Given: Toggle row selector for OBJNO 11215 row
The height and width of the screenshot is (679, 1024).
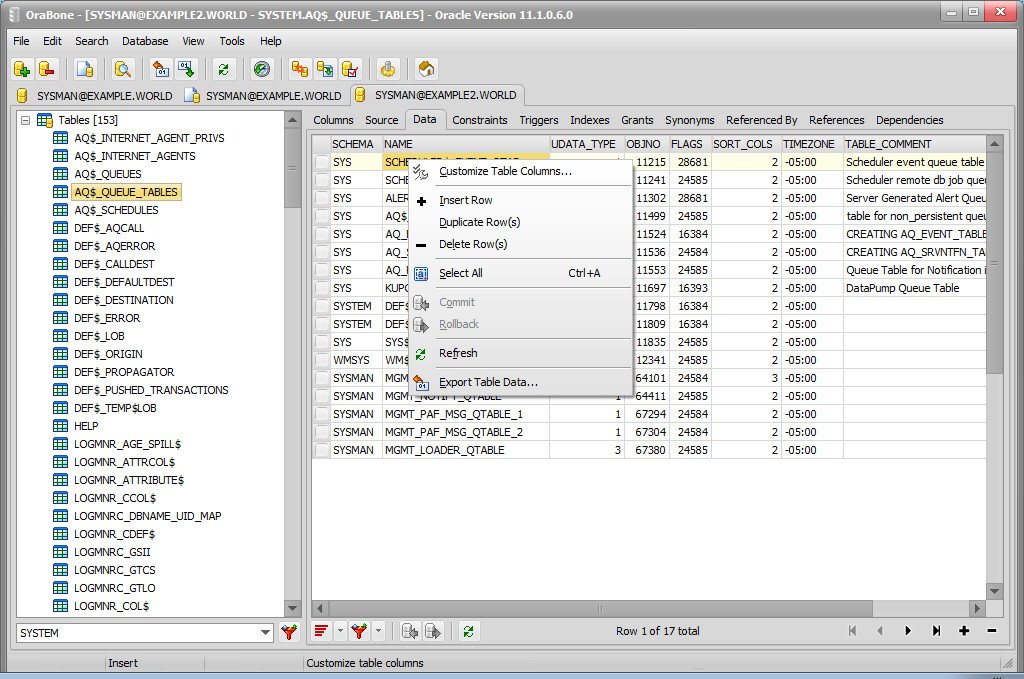Looking at the screenshot, I should click(x=321, y=163).
